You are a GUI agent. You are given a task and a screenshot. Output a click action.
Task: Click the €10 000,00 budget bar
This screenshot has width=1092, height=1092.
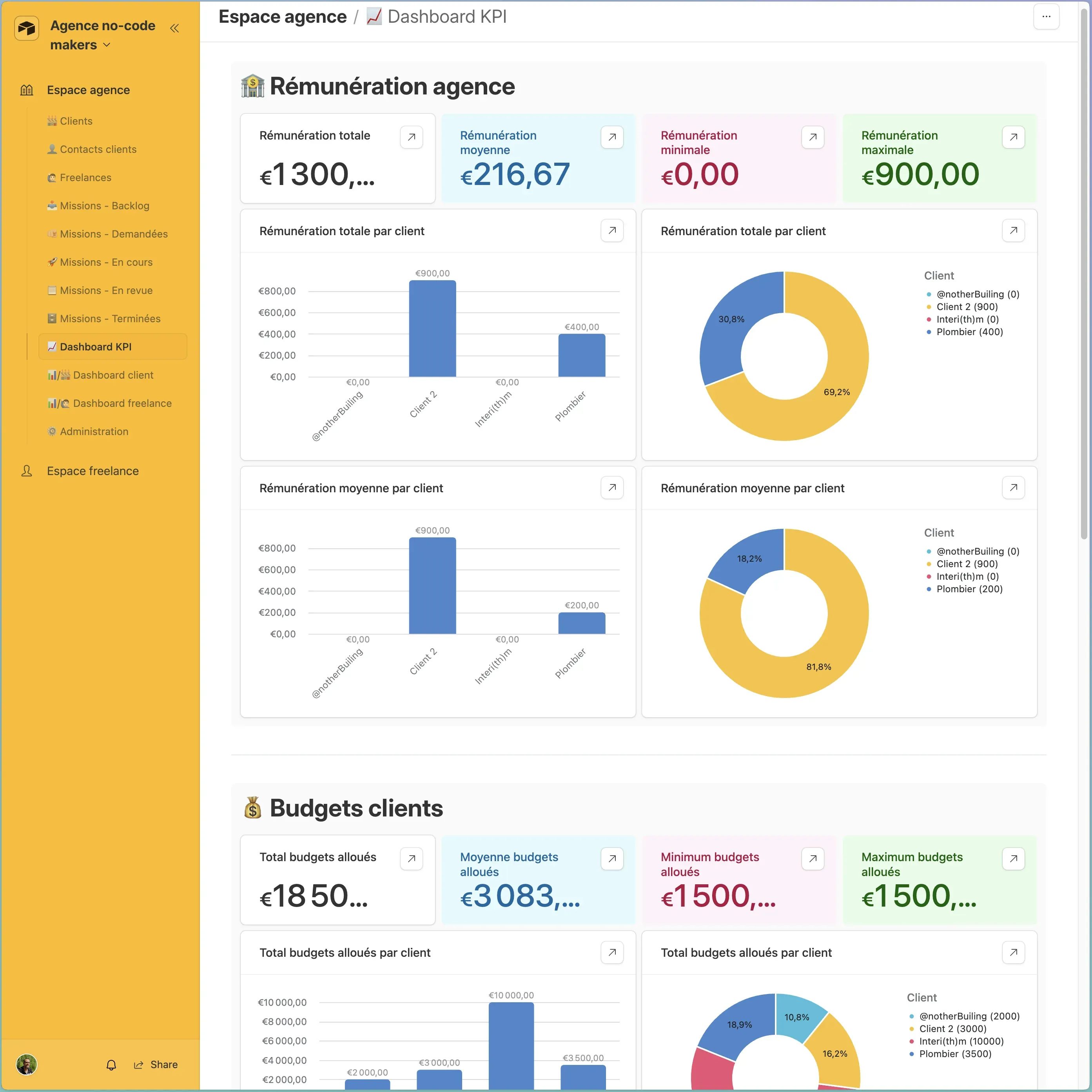[511, 1046]
